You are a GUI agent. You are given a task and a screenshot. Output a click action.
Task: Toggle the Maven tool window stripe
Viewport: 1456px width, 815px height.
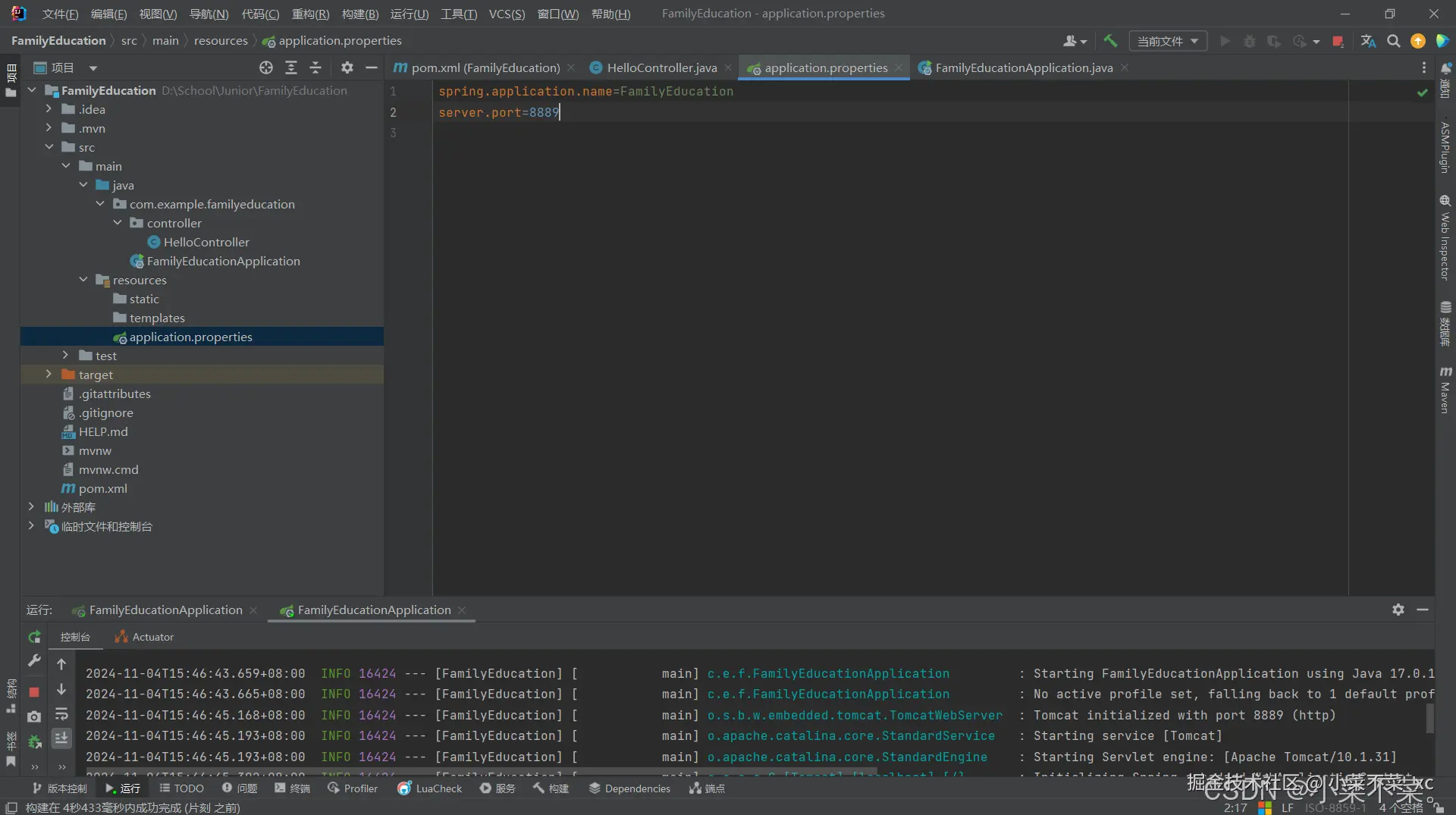point(1445,390)
